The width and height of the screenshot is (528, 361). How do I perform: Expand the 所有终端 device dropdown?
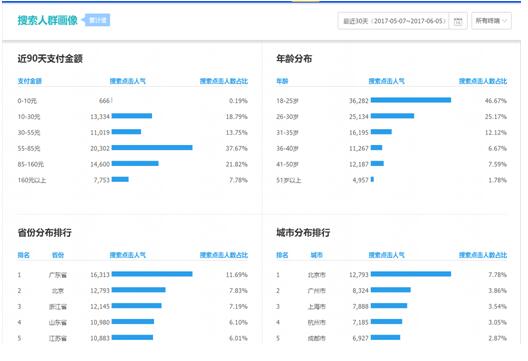[x=491, y=21]
